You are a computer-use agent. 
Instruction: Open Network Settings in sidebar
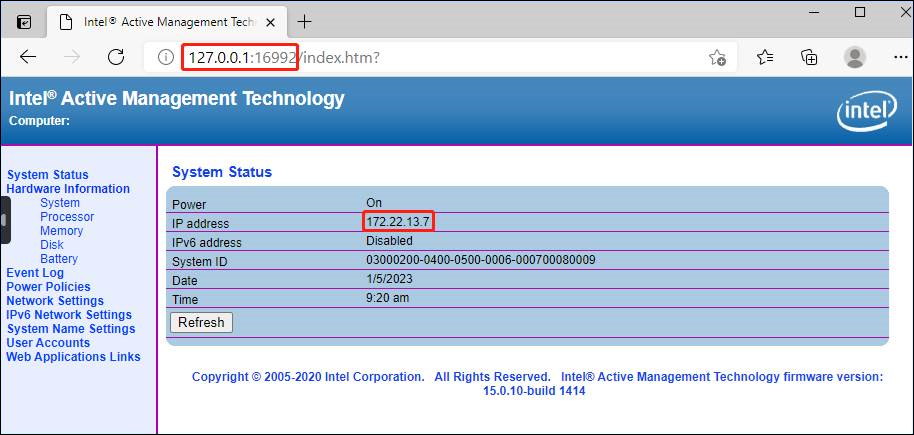(x=55, y=301)
